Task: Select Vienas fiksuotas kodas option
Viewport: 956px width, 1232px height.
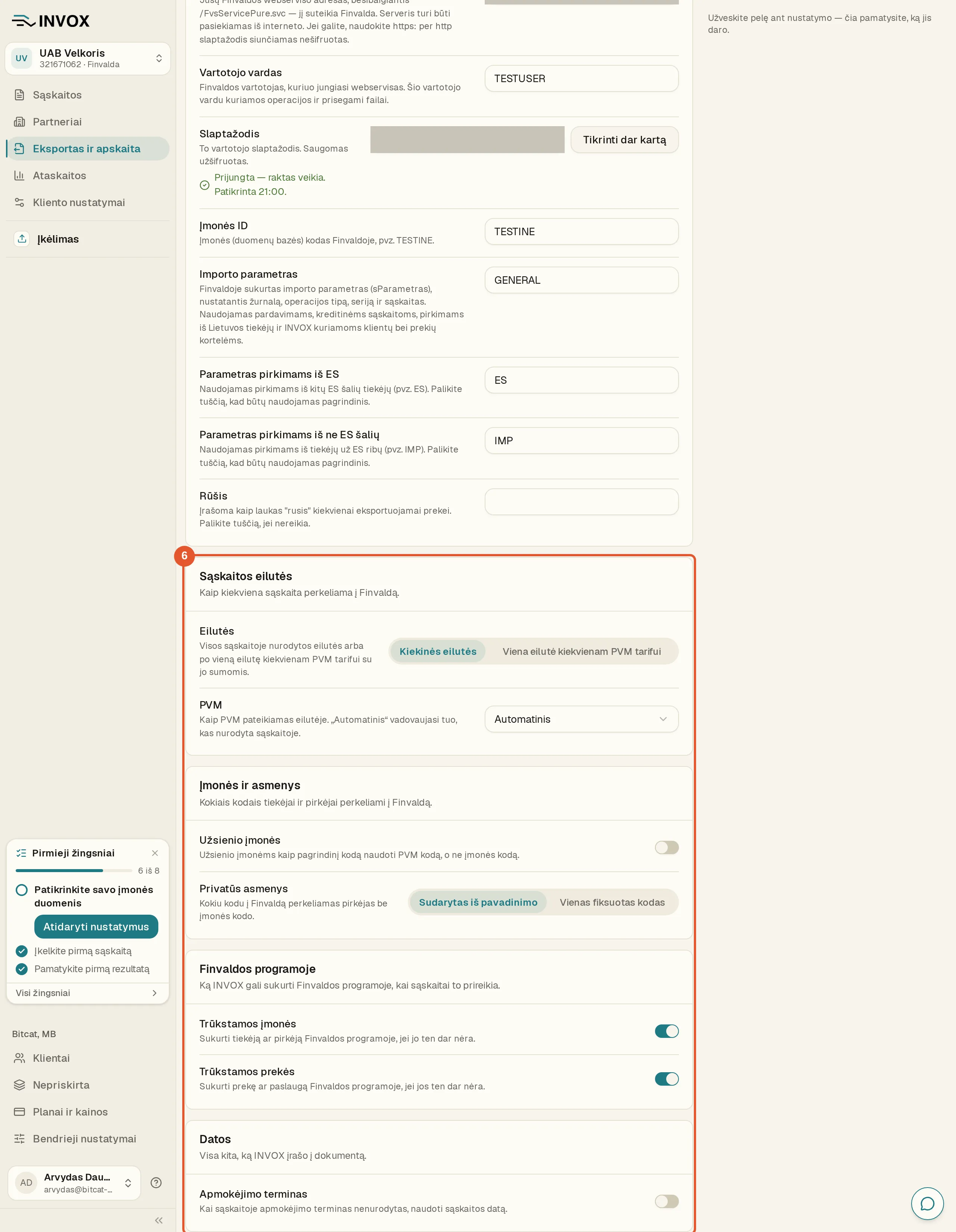Action: 612,903
